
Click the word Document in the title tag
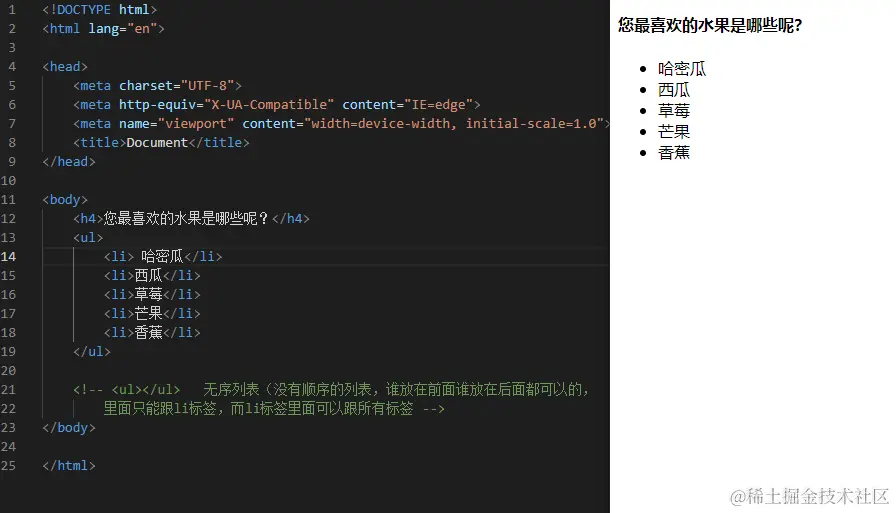click(157, 143)
